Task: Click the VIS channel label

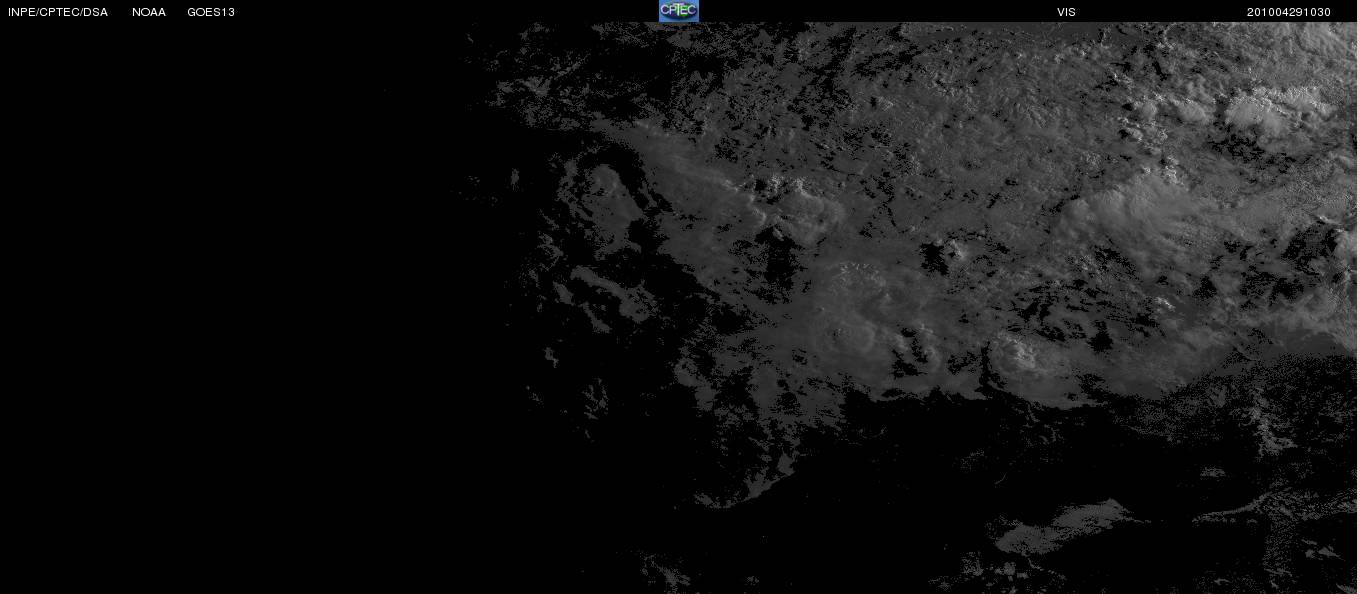Action: (1066, 12)
